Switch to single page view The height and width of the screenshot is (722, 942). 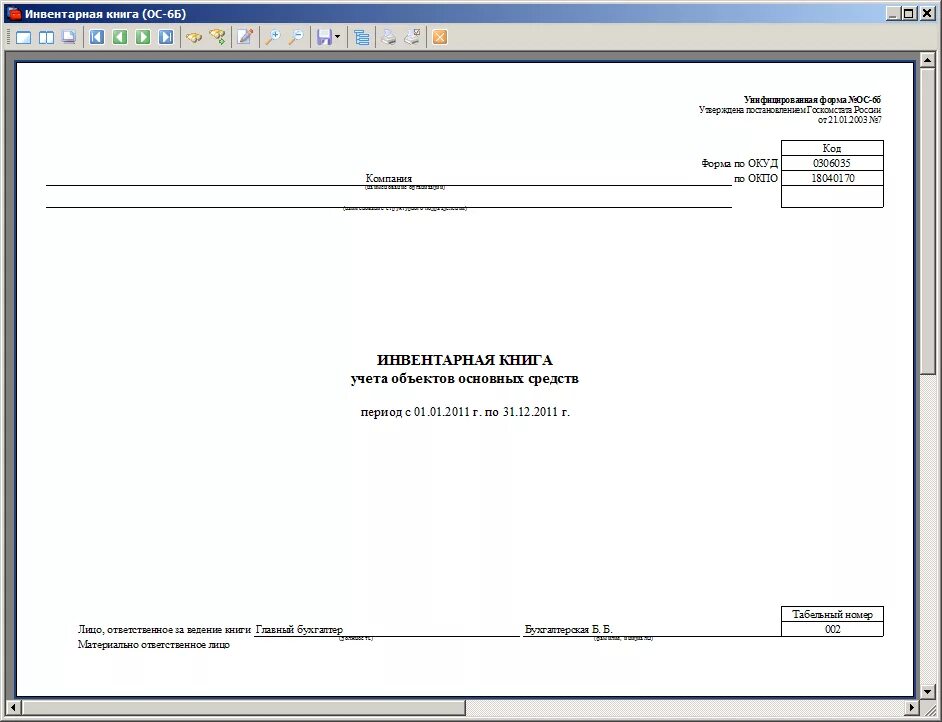point(23,37)
